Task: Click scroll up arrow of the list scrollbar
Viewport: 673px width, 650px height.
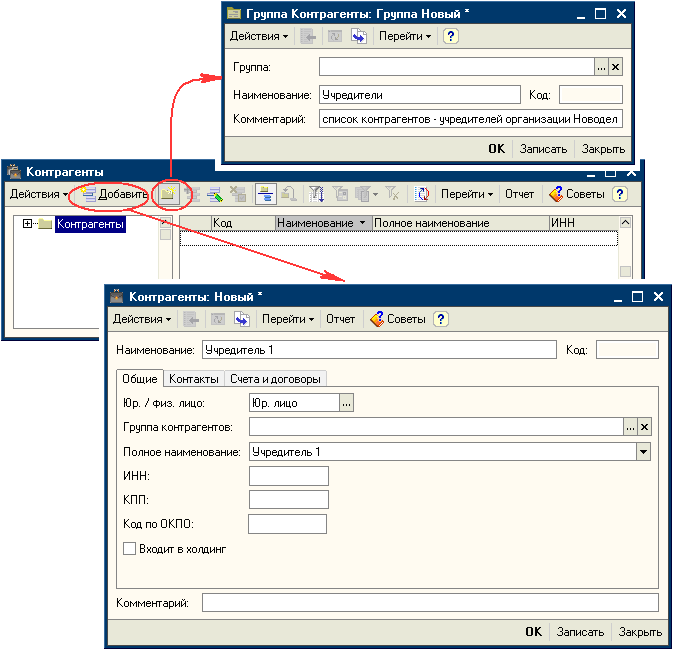Action: [x=625, y=222]
